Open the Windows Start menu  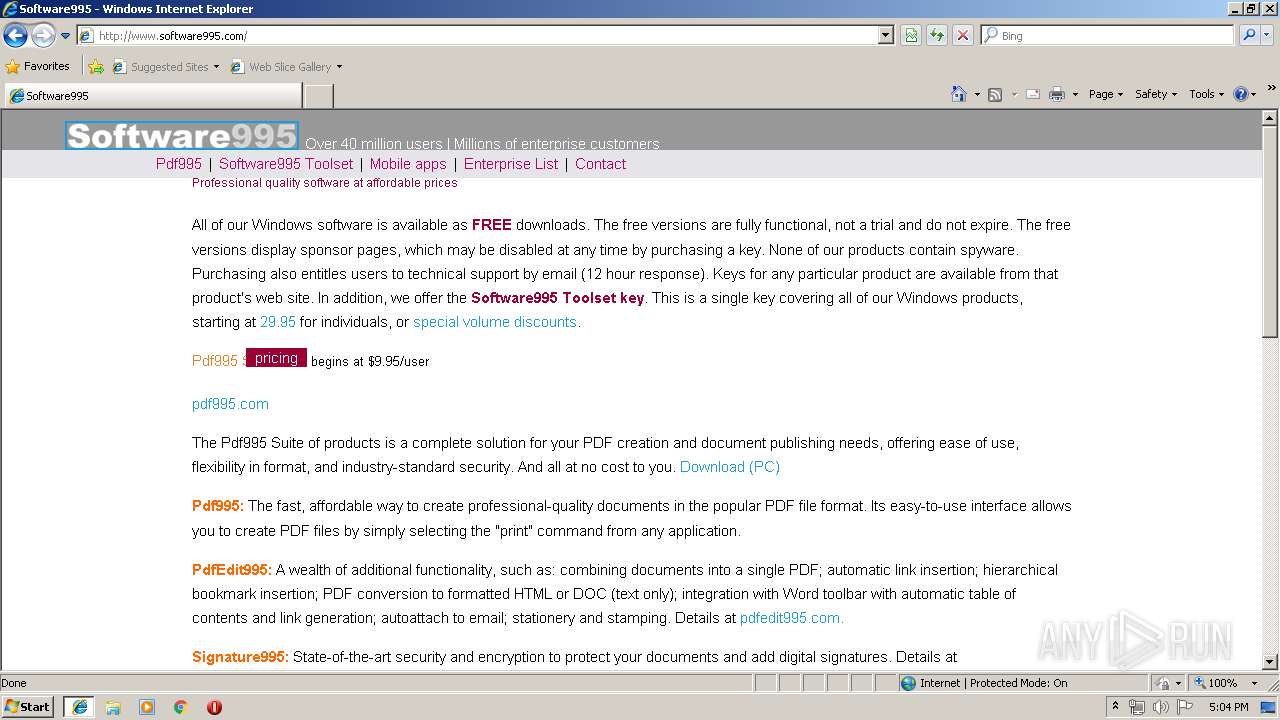click(28, 706)
